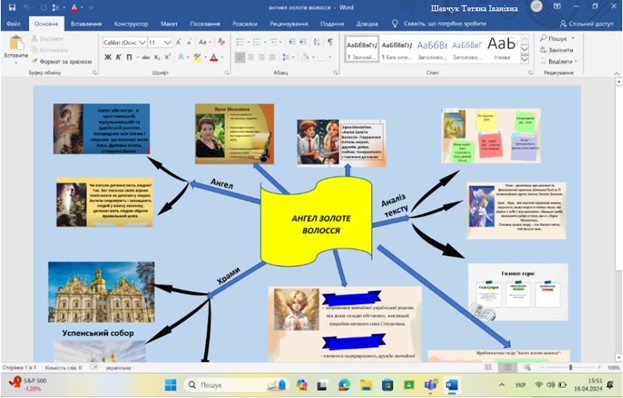Click the sort A-Z icon
The image size is (623, 398).
[x=317, y=42]
